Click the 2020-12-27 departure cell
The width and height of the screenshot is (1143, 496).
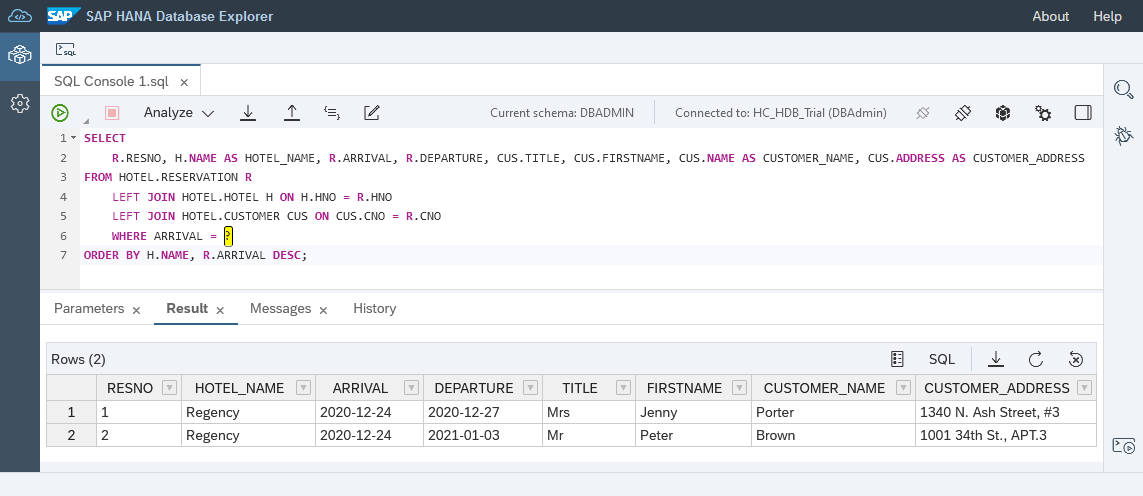point(482,412)
